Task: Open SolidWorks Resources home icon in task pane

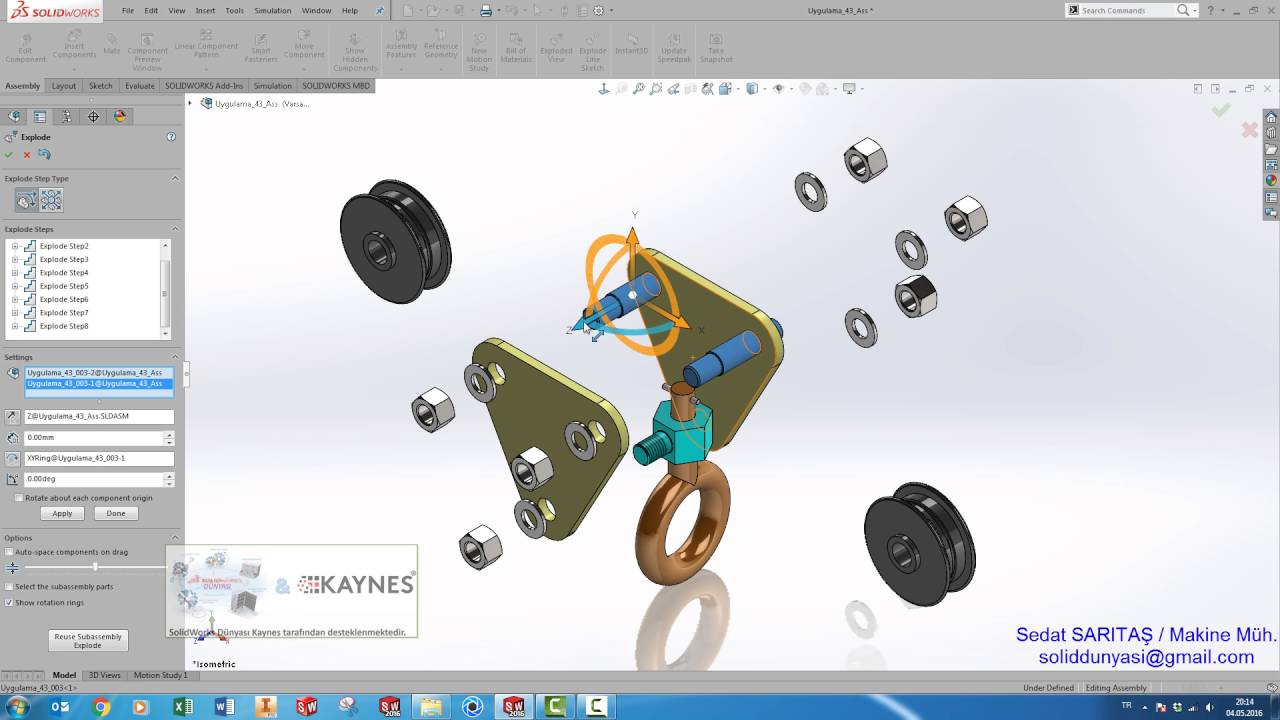Action: point(1271,117)
